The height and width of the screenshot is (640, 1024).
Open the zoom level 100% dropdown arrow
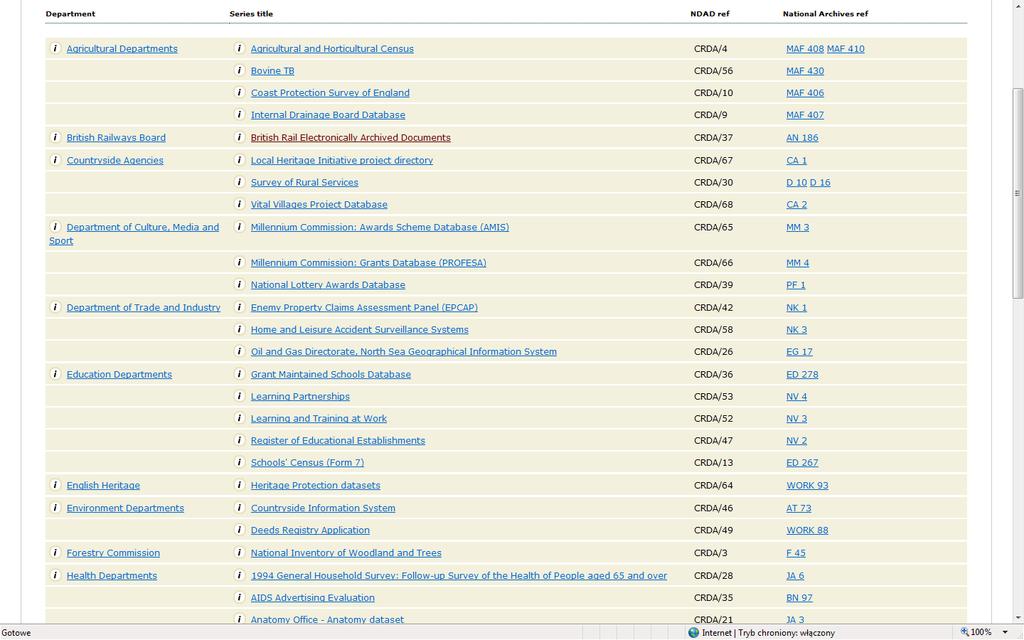1005,632
